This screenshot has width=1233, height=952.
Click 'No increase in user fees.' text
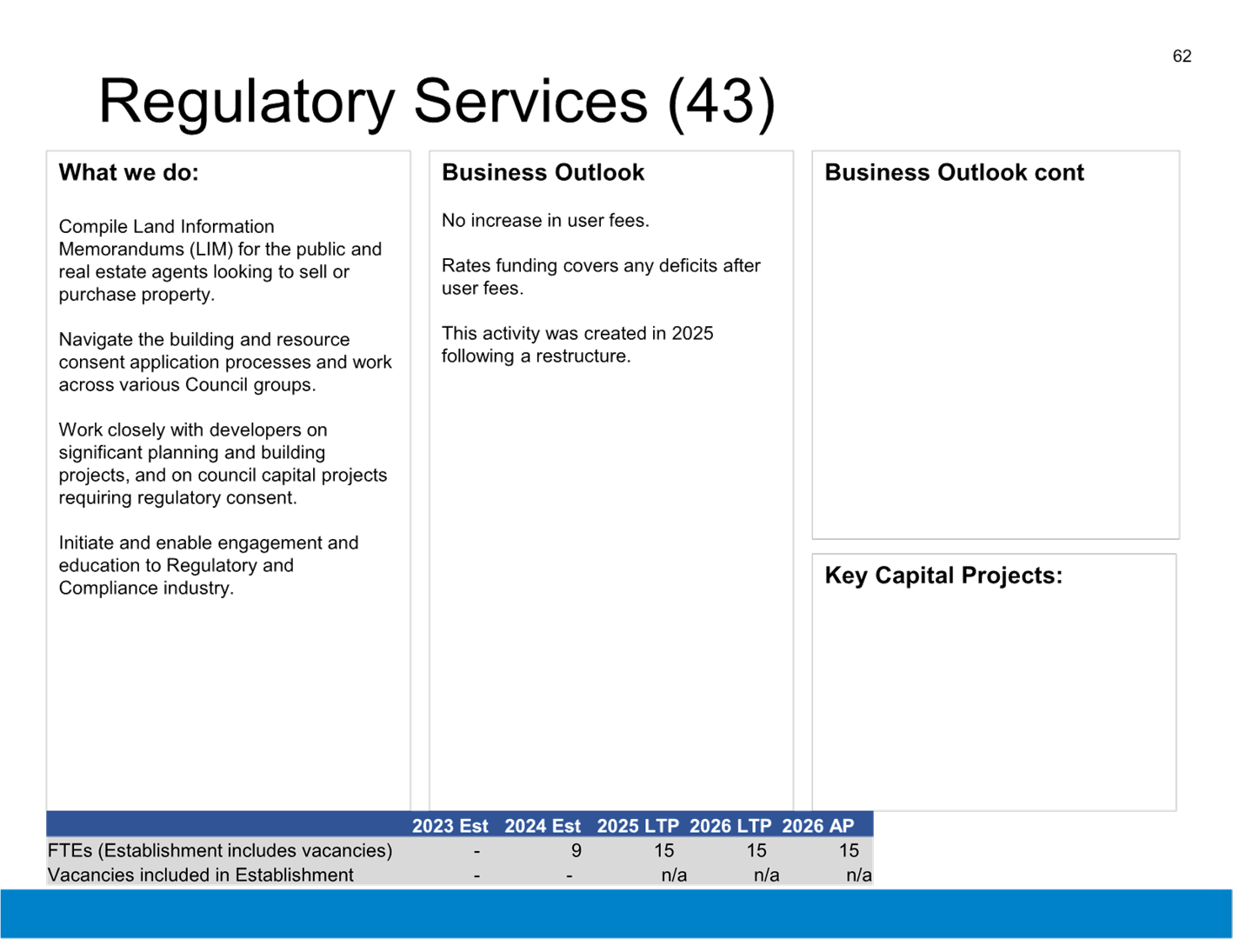[545, 221]
